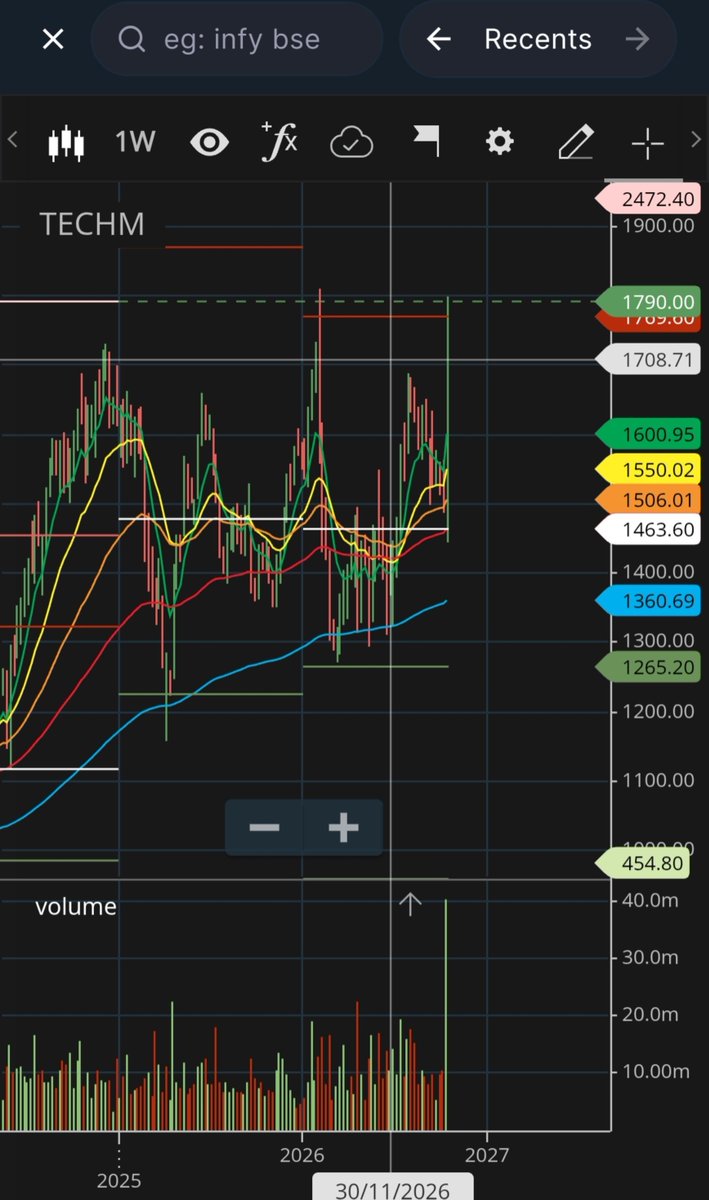Open chart settings gear
This screenshot has height=1200, width=709.
499,142
